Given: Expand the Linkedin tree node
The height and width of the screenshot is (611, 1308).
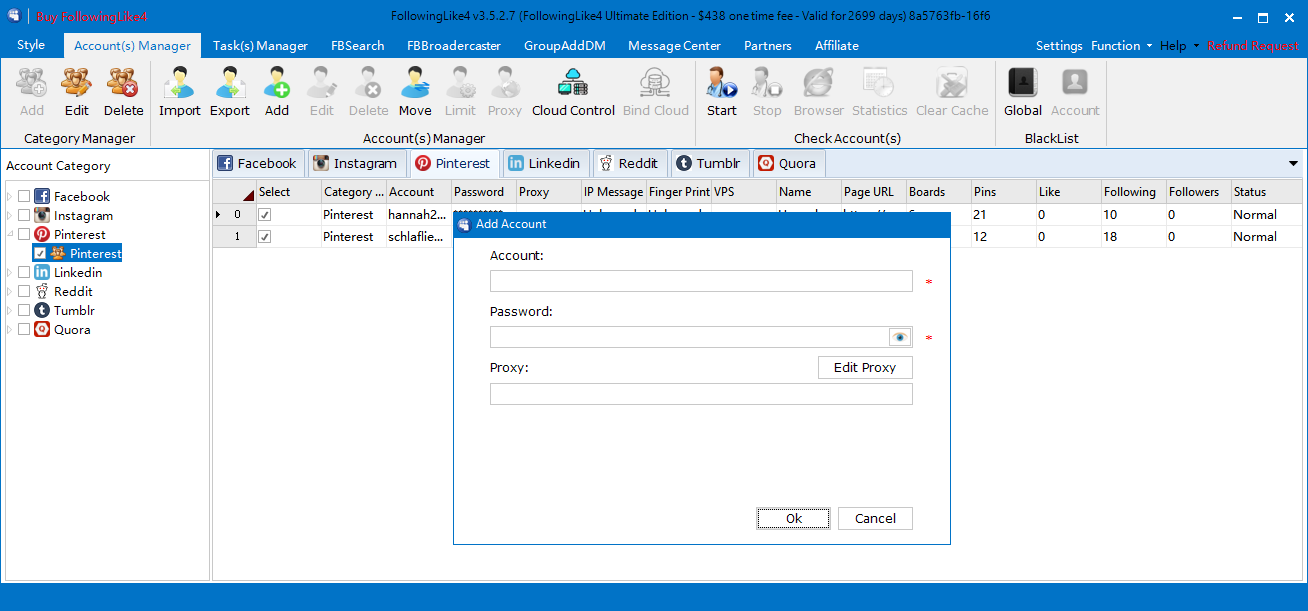Looking at the screenshot, I should pyautogui.click(x=10, y=273).
